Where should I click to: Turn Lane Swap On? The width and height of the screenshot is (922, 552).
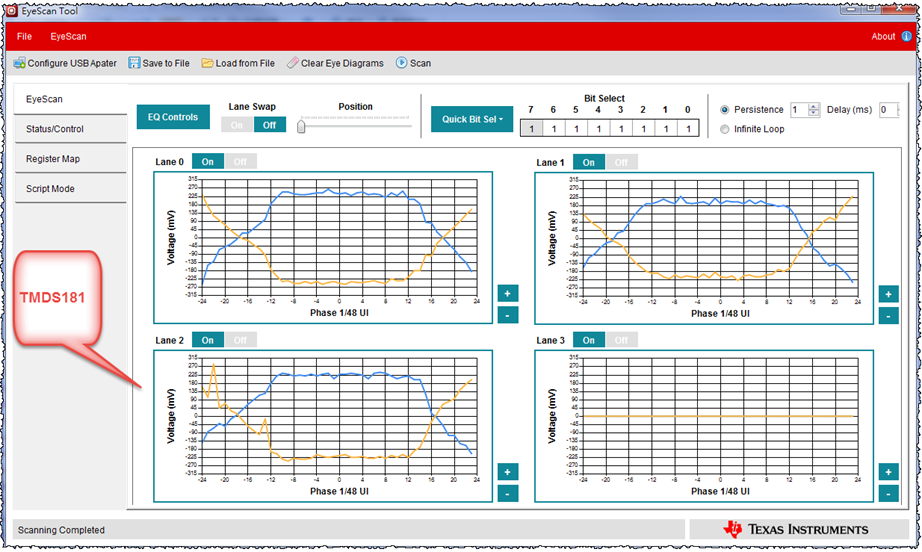(x=237, y=125)
